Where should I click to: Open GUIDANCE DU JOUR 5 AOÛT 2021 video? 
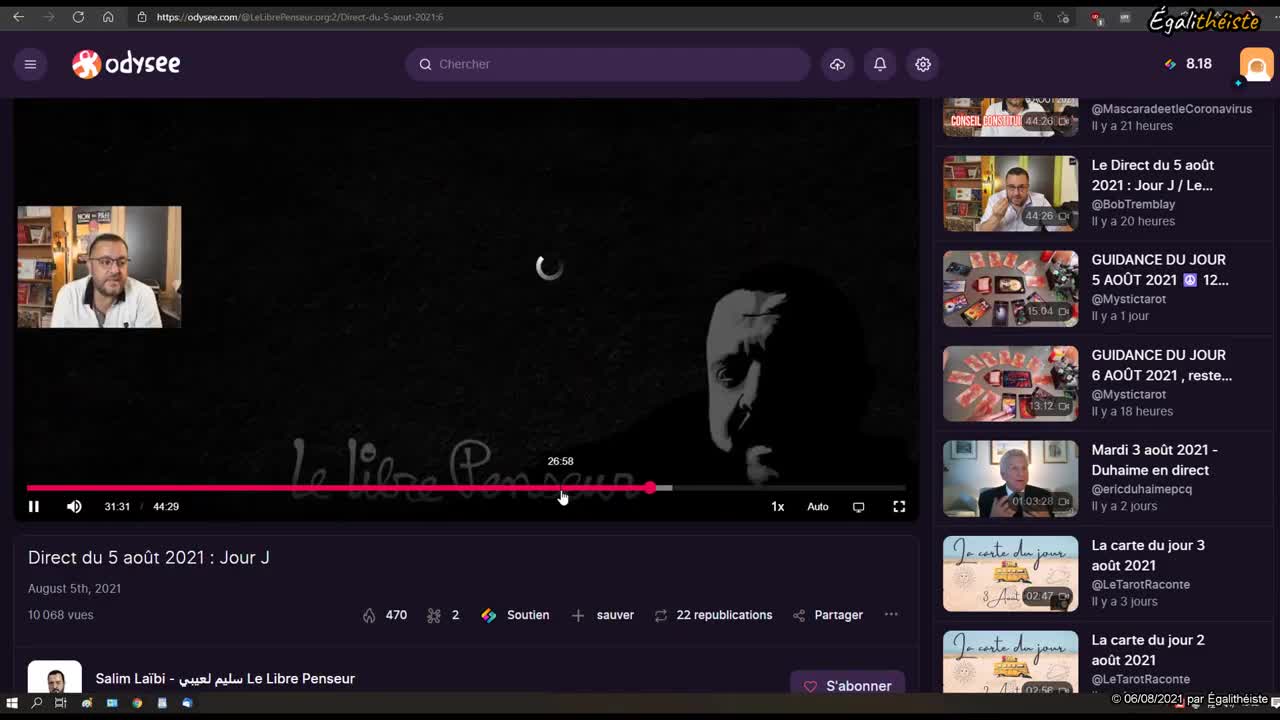click(1160, 270)
